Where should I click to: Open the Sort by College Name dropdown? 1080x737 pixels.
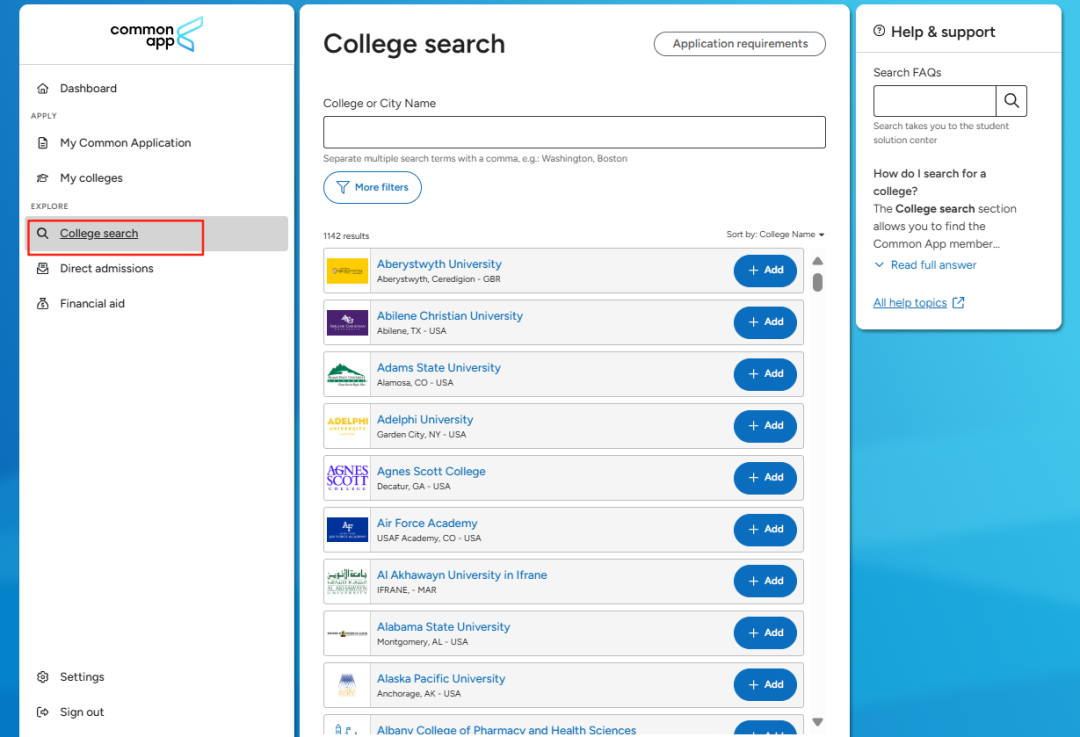tap(775, 235)
